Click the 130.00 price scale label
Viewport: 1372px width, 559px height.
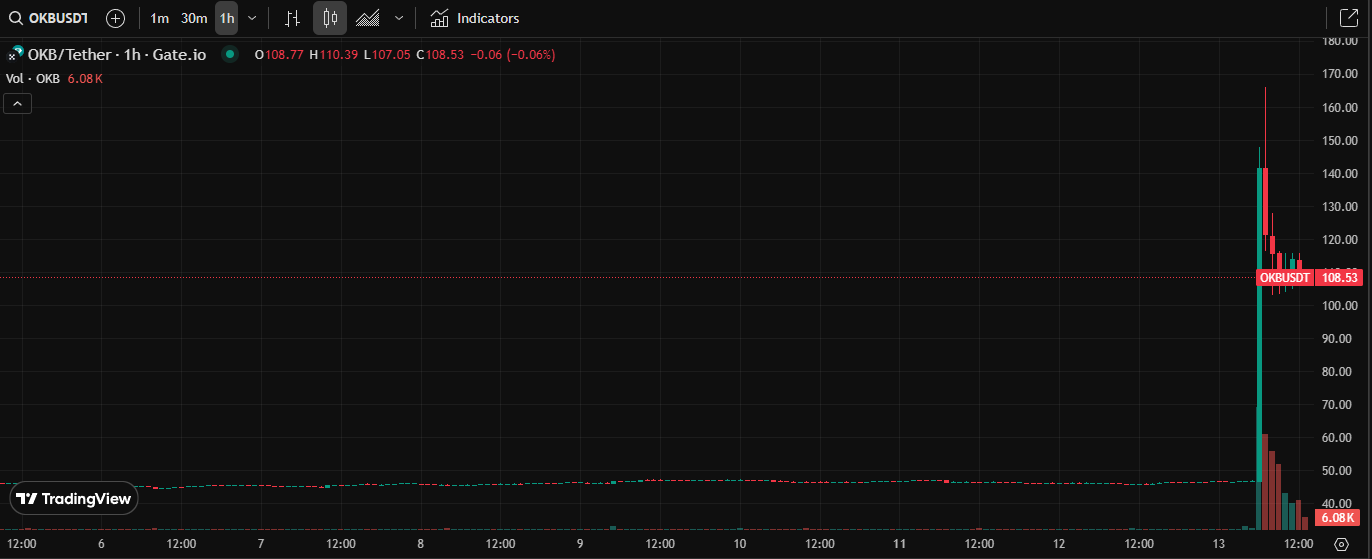point(1339,206)
